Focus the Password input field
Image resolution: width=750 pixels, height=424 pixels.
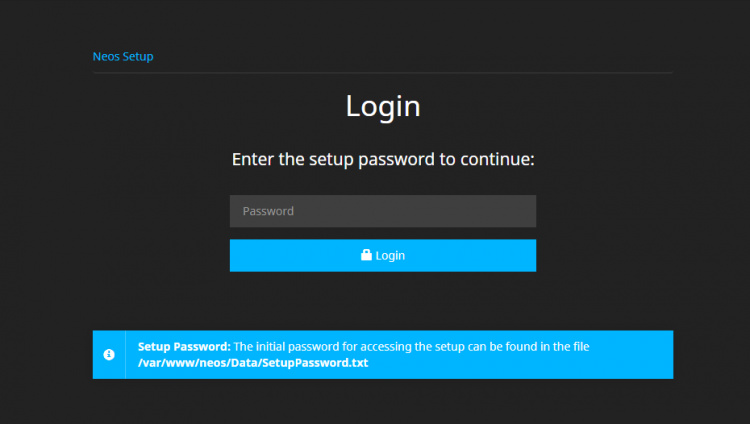point(383,211)
